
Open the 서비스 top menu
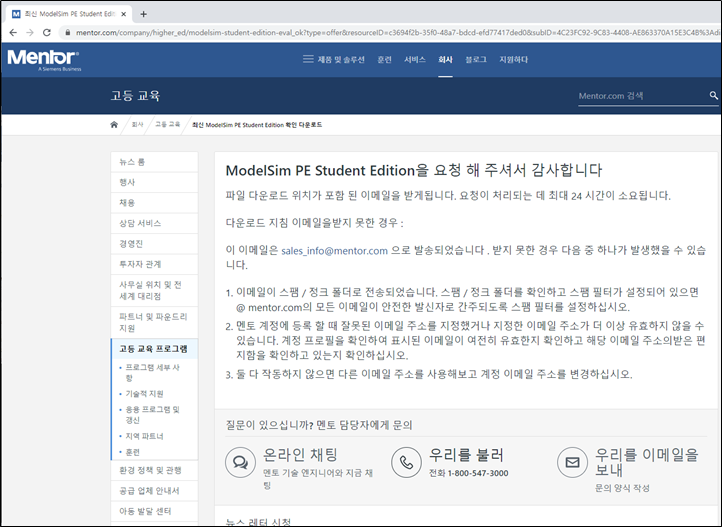pyautogui.click(x=414, y=59)
